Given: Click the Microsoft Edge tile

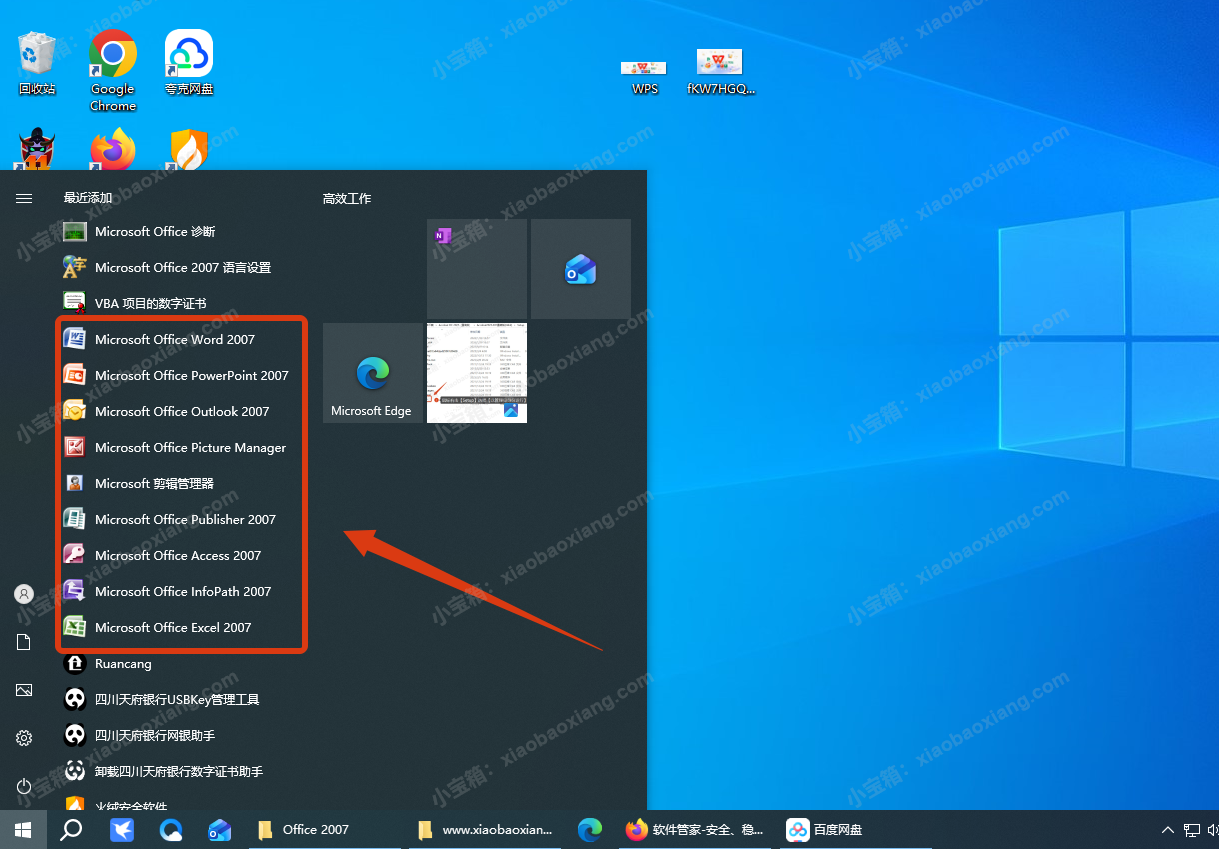Looking at the screenshot, I should click(372, 373).
